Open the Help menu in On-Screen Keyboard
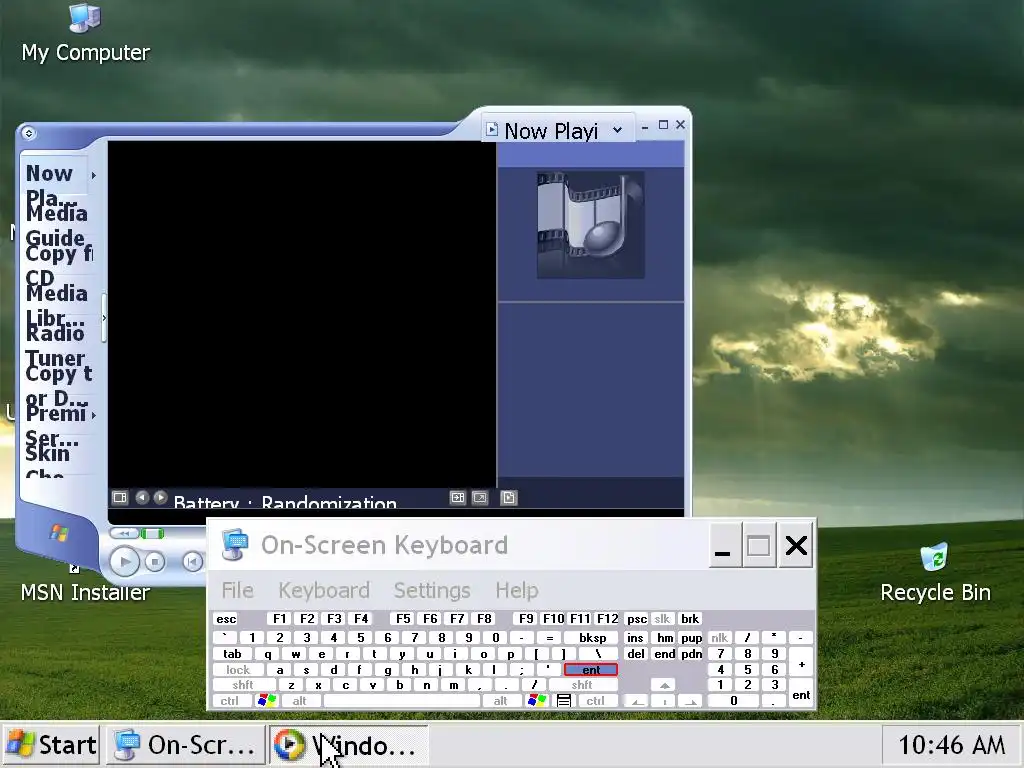The height and width of the screenshot is (768, 1024). (517, 590)
